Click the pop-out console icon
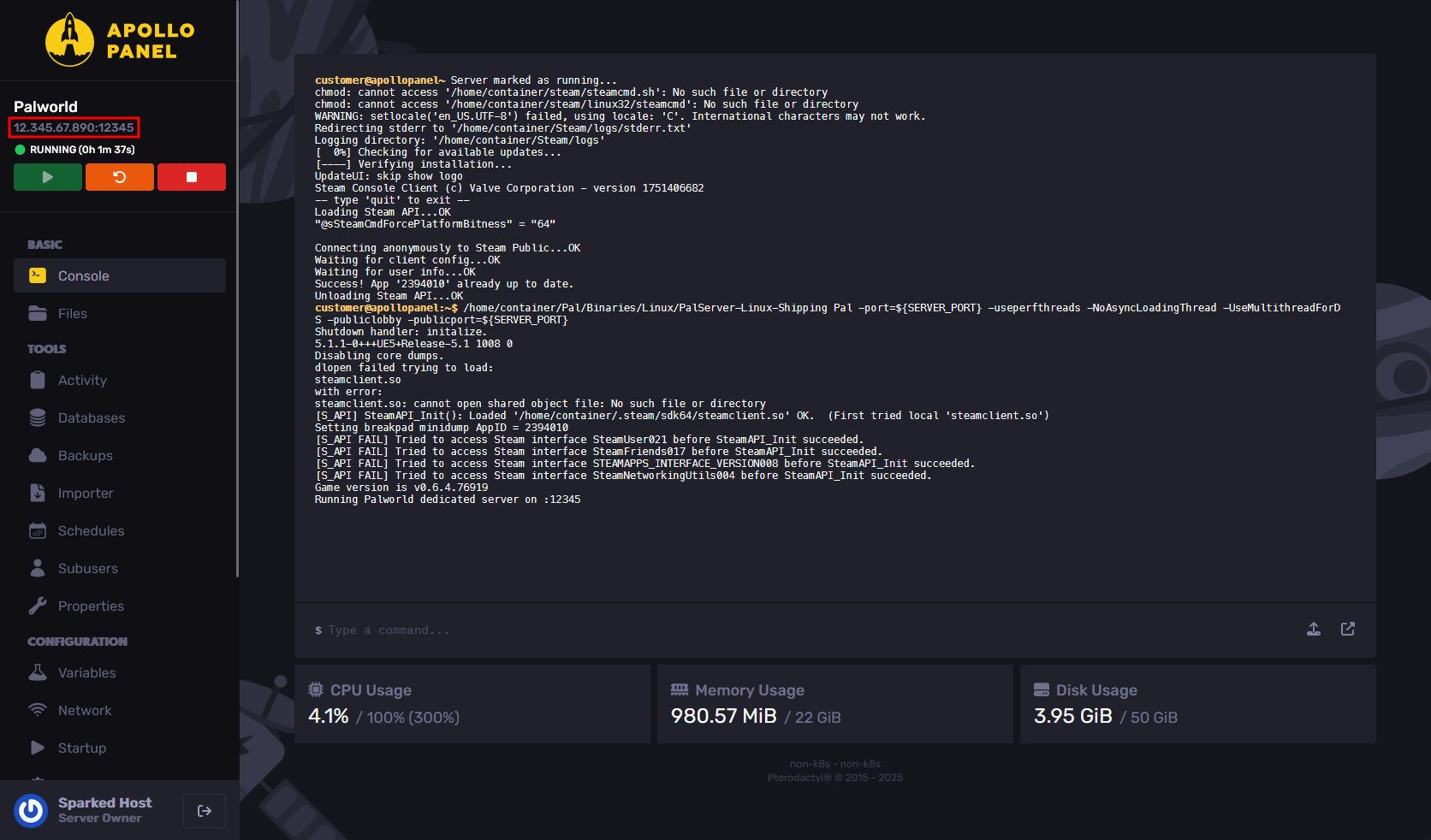The image size is (1431, 840). point(1348,629)
